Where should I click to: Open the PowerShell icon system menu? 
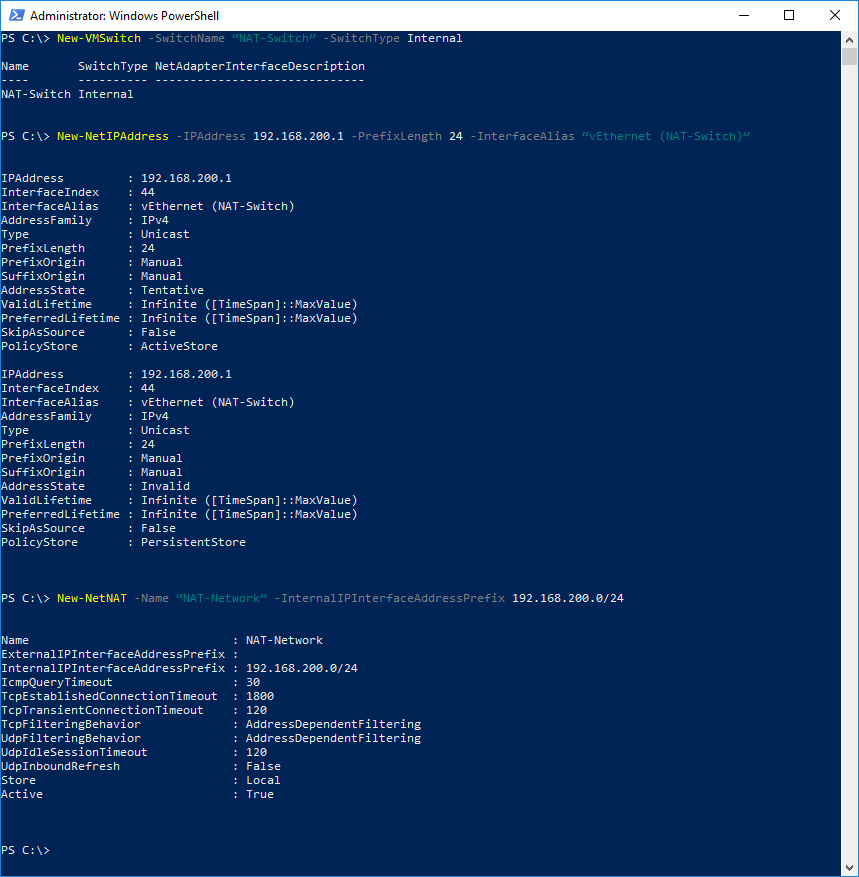17,15
